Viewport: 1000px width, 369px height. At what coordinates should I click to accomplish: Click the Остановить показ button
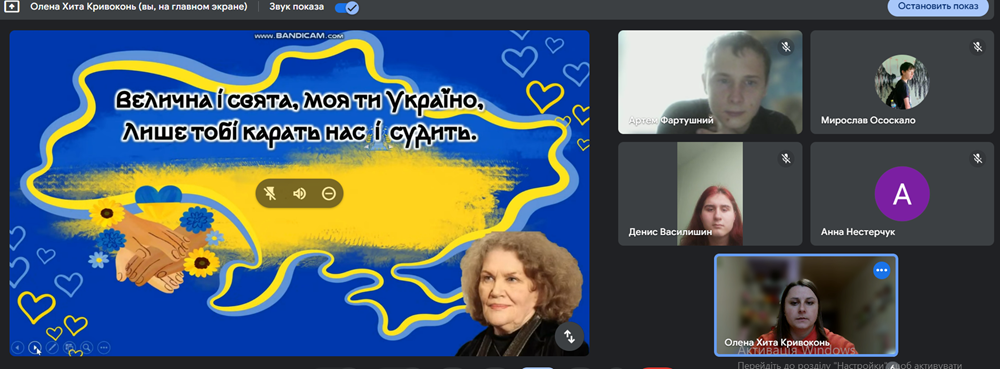938,6
